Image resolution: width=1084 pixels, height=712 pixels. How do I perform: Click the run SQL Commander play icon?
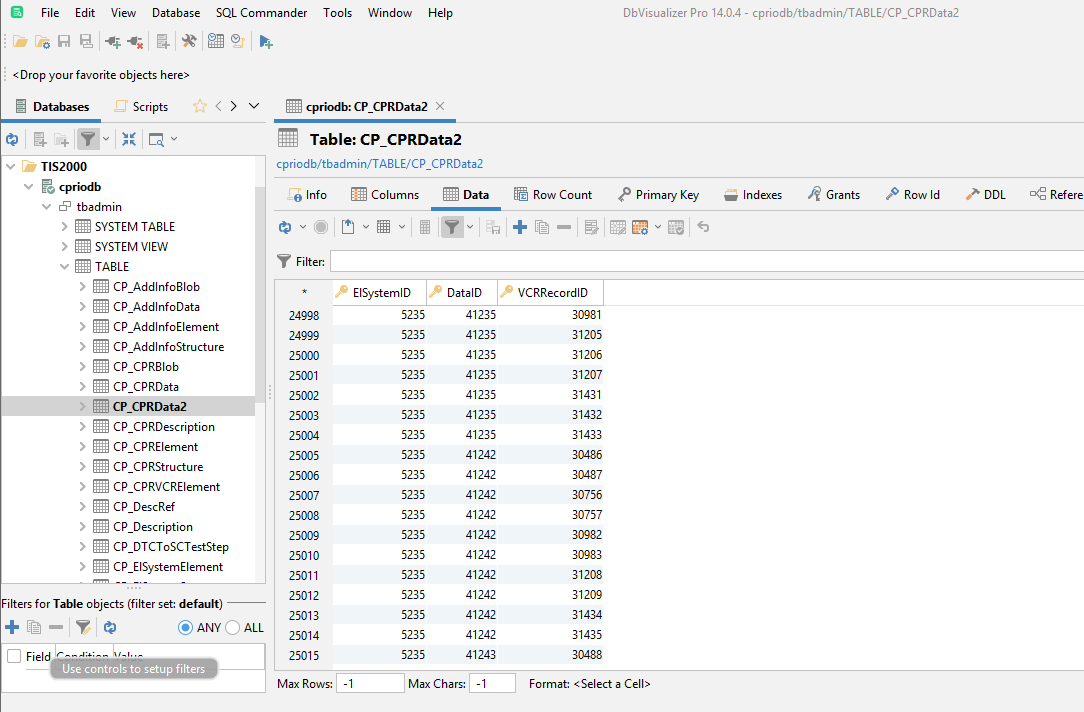pos(265,41)
